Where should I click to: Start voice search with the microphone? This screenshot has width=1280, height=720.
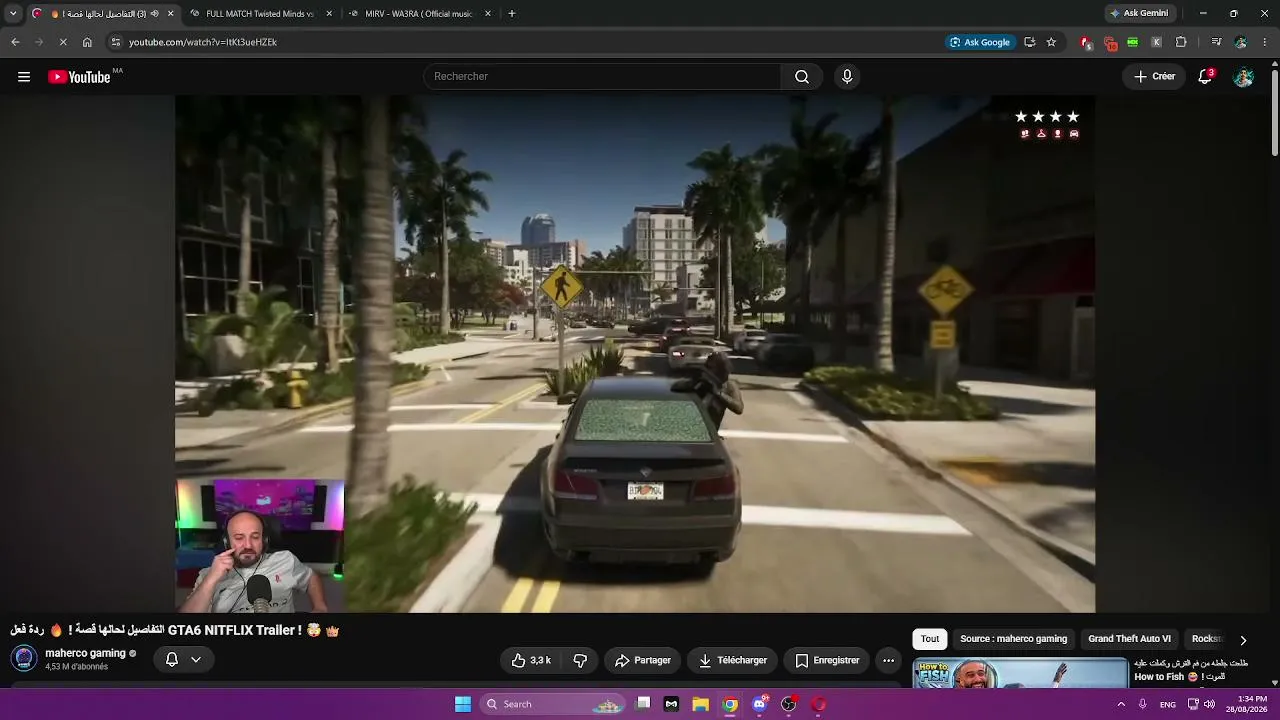847,77
